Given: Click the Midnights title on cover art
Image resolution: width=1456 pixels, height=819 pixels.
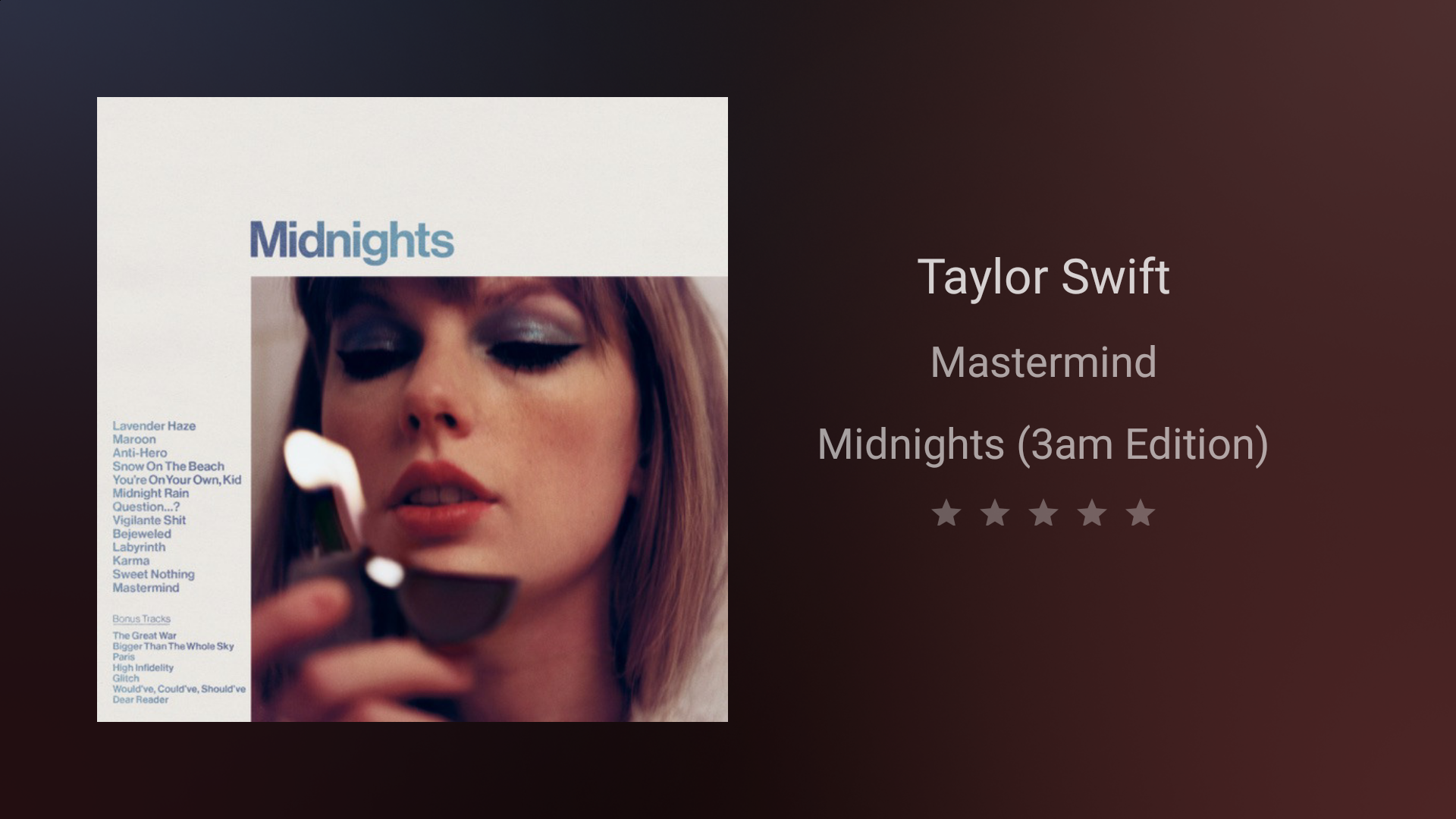Looking at the screenshot, I should (352, 241).
